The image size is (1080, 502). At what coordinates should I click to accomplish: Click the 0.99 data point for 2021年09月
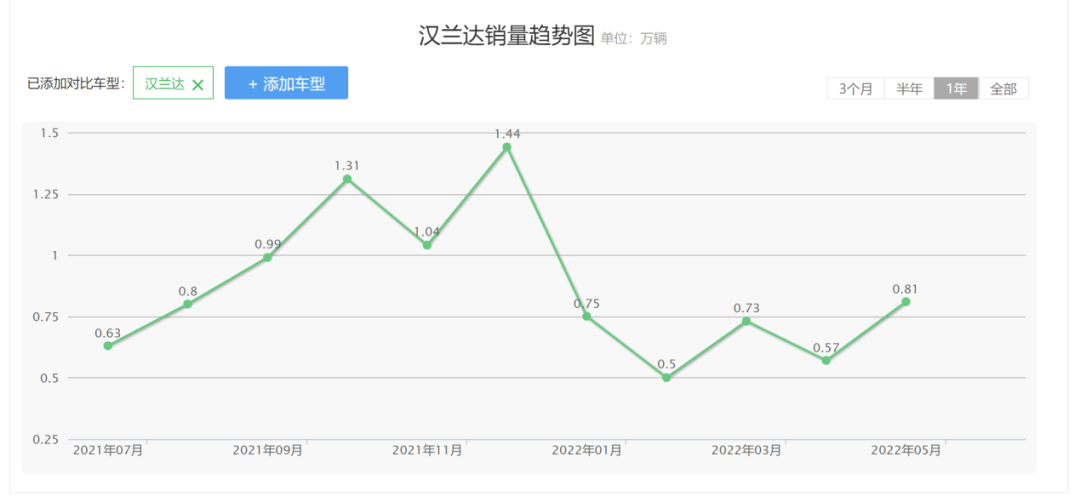coord(267,258)
